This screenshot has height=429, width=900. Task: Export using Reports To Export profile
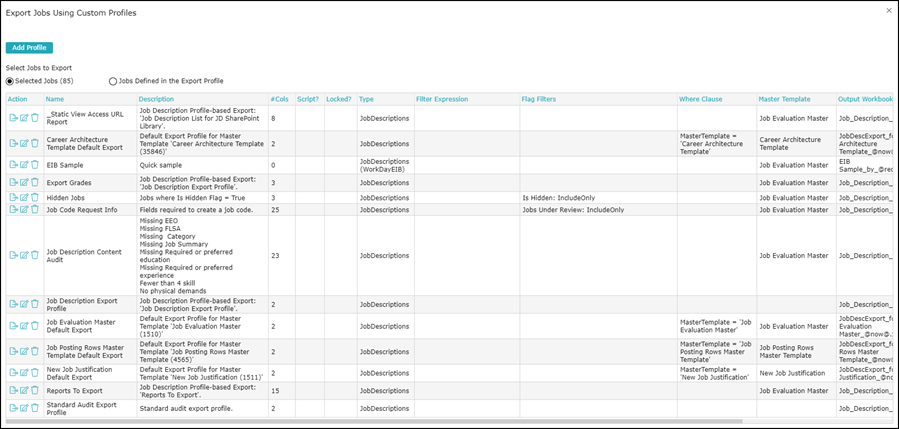[x=13, y=390]
